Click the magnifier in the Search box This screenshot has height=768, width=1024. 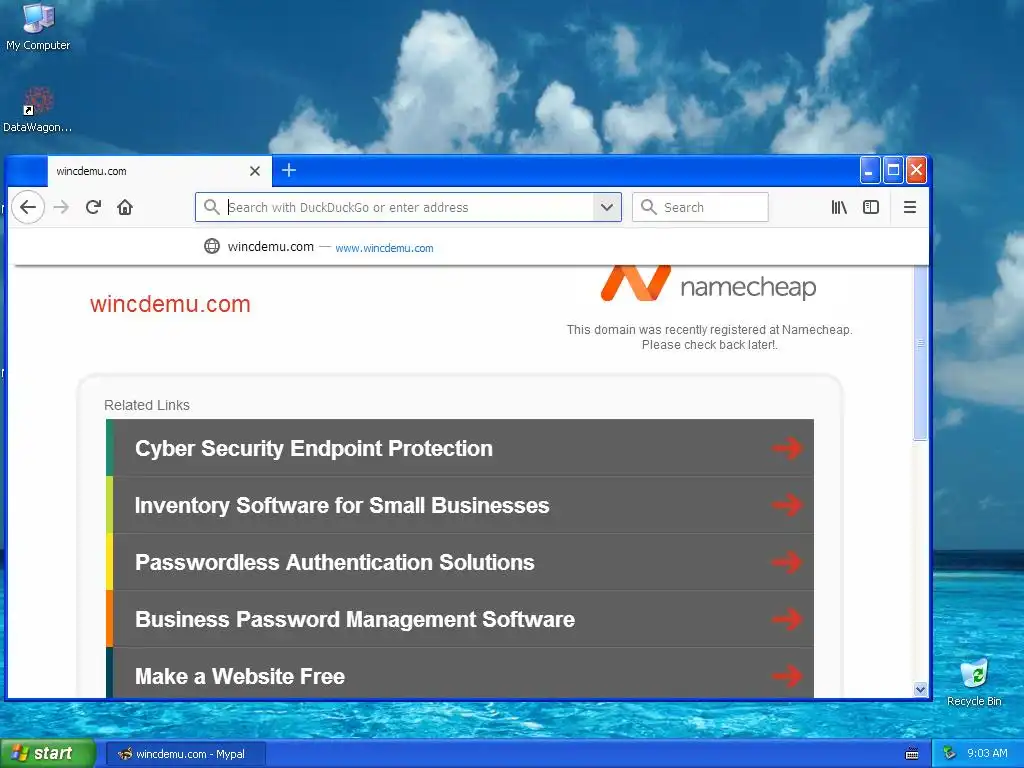pos(648,207)
